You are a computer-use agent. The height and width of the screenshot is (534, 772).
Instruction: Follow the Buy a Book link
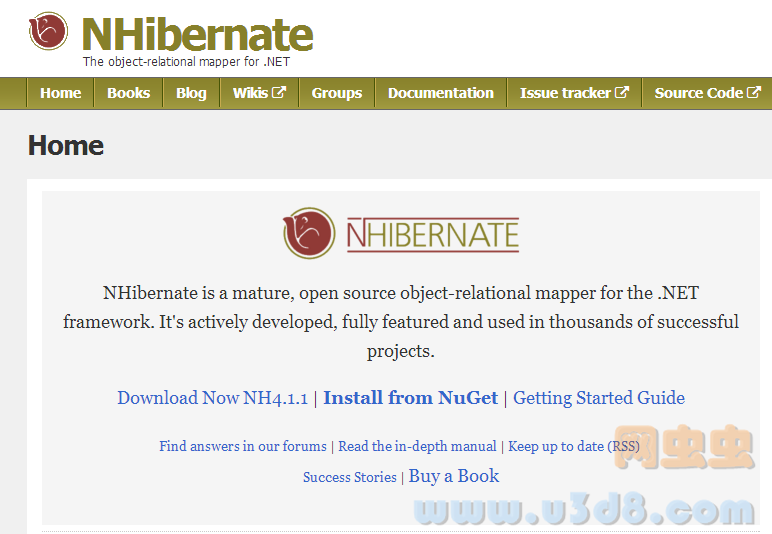tap(453, 476)
